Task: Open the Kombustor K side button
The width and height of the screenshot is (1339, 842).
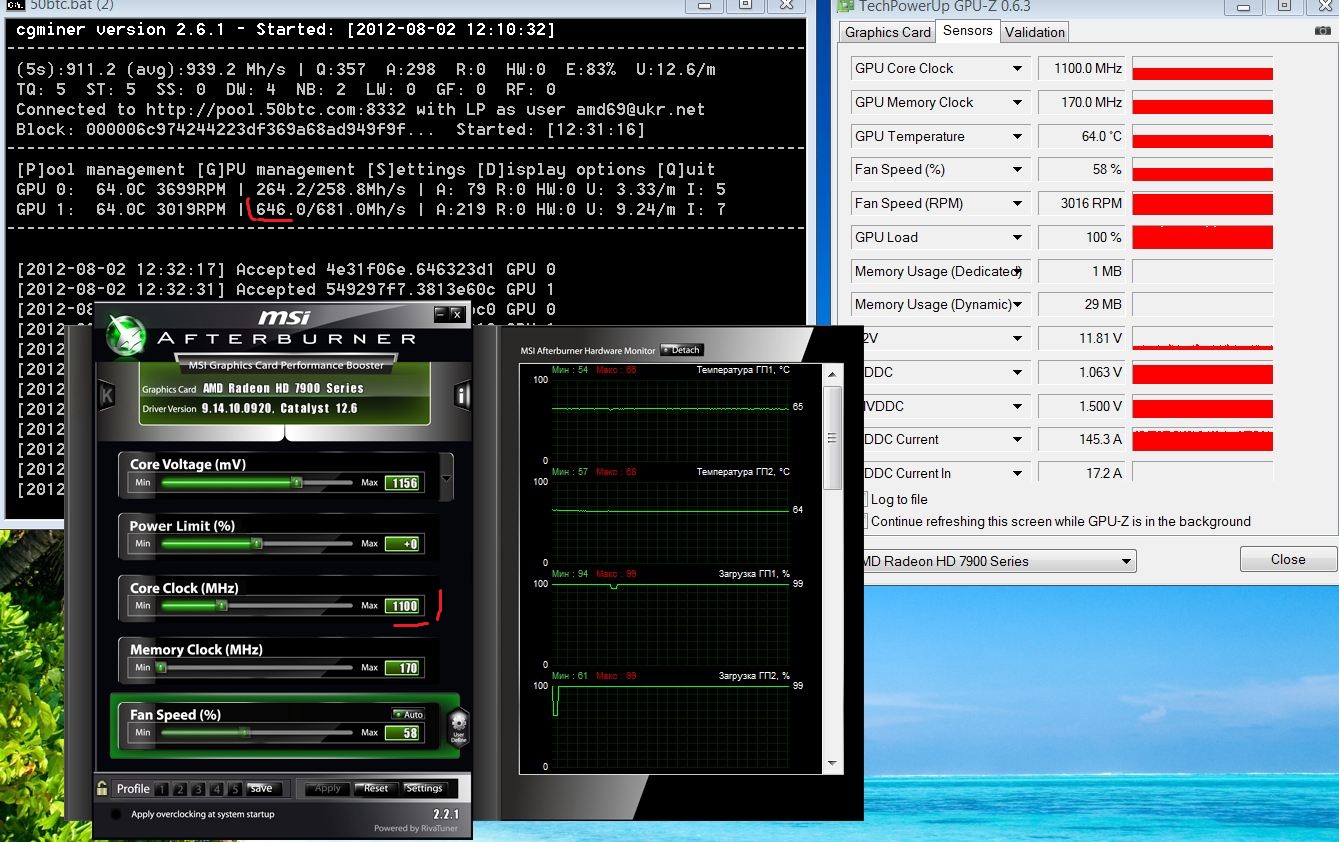Action: click(107, 396)
